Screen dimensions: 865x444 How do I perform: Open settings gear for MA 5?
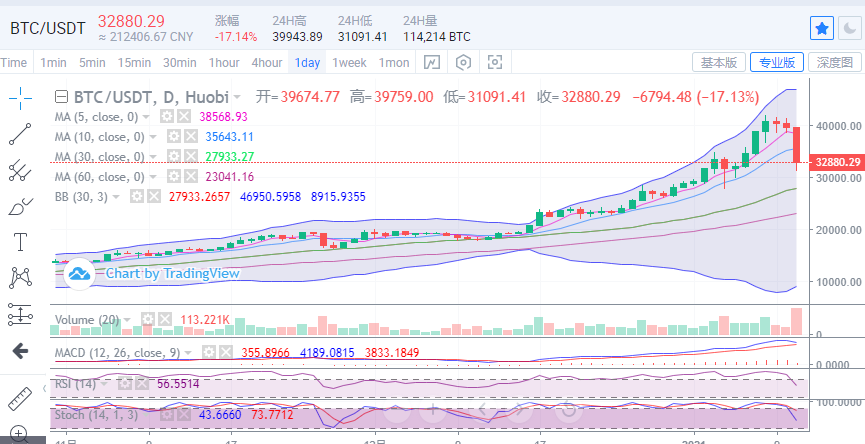click(167, 116)
